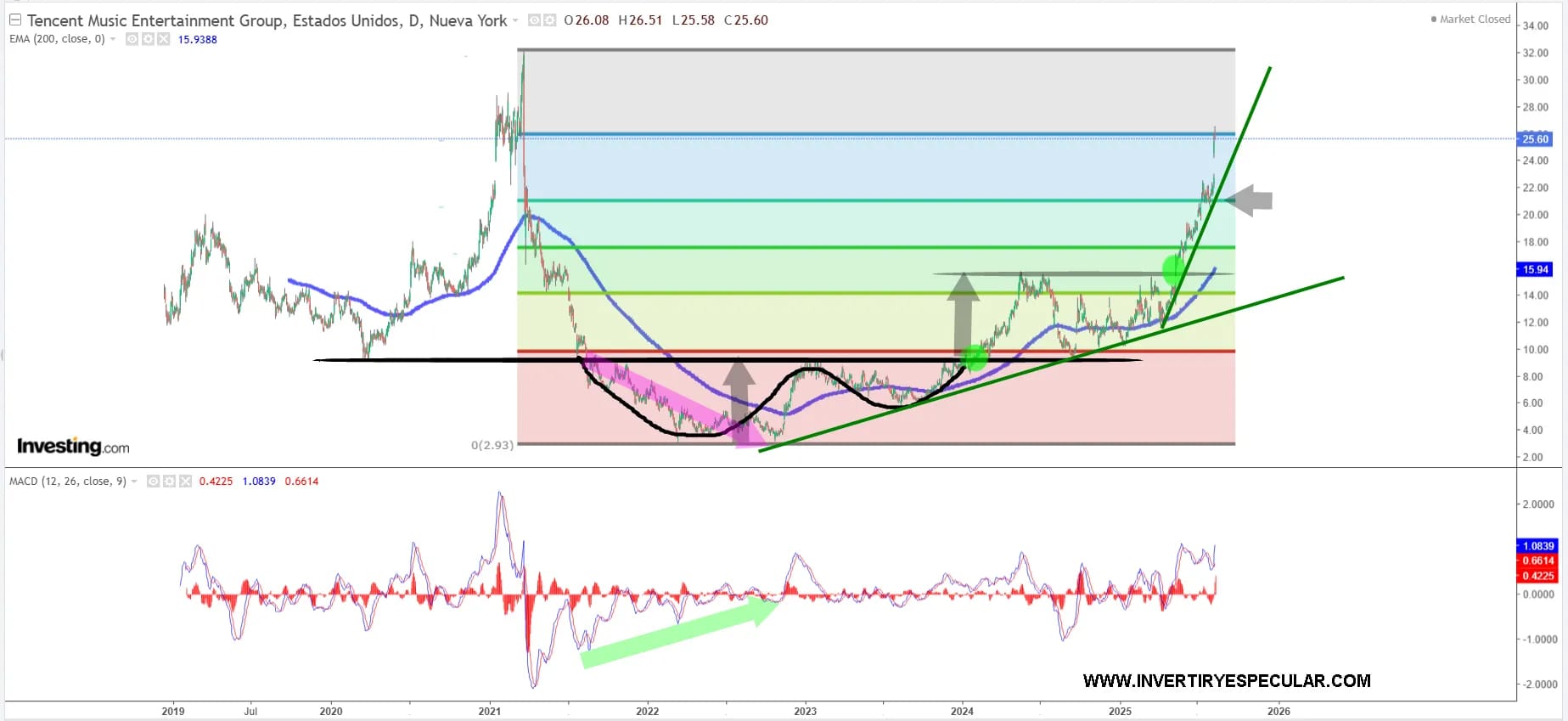Image resolution: width=1568 pixels, height=721 pixels.
Task: Click the -2.0000 MACD scale label
Action: click(1540, 684)
